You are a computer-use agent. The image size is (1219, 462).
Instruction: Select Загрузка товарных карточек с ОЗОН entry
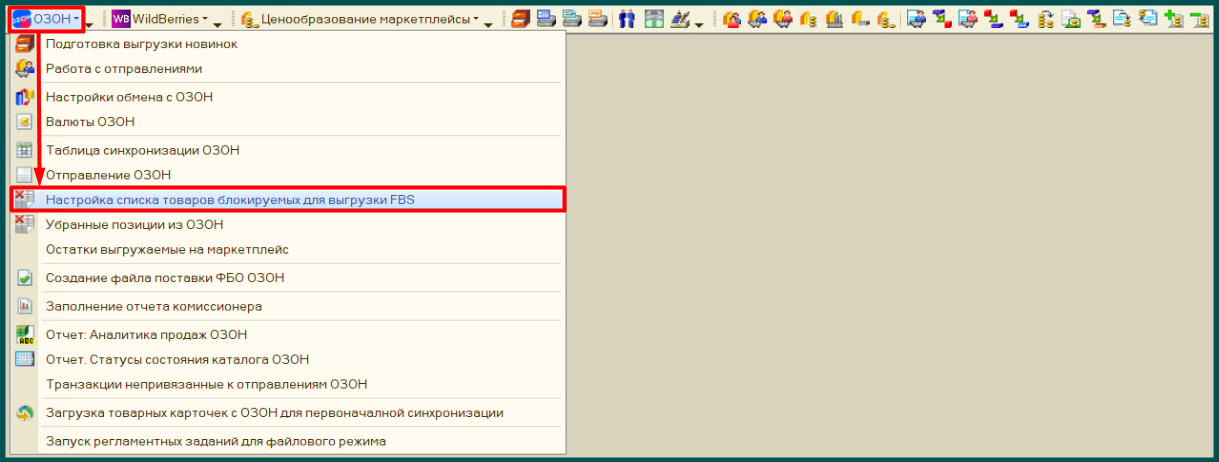288,412
